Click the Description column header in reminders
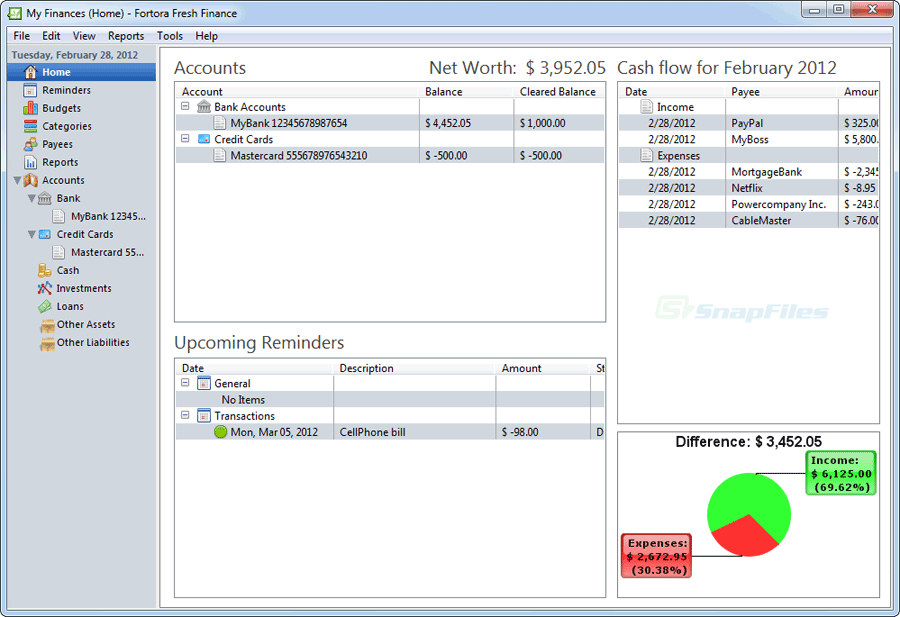The image size is (900, 617). pos(414,368)
